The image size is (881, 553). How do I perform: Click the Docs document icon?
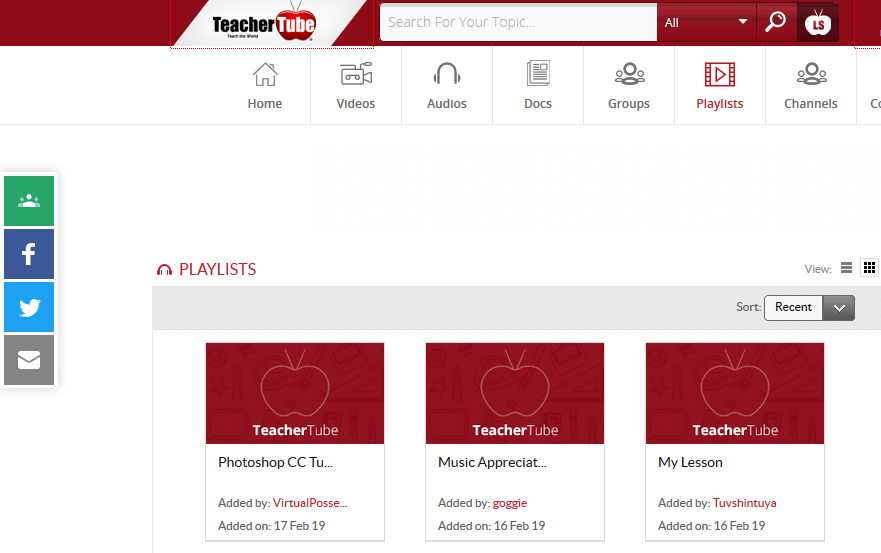[x=538, y=74]
